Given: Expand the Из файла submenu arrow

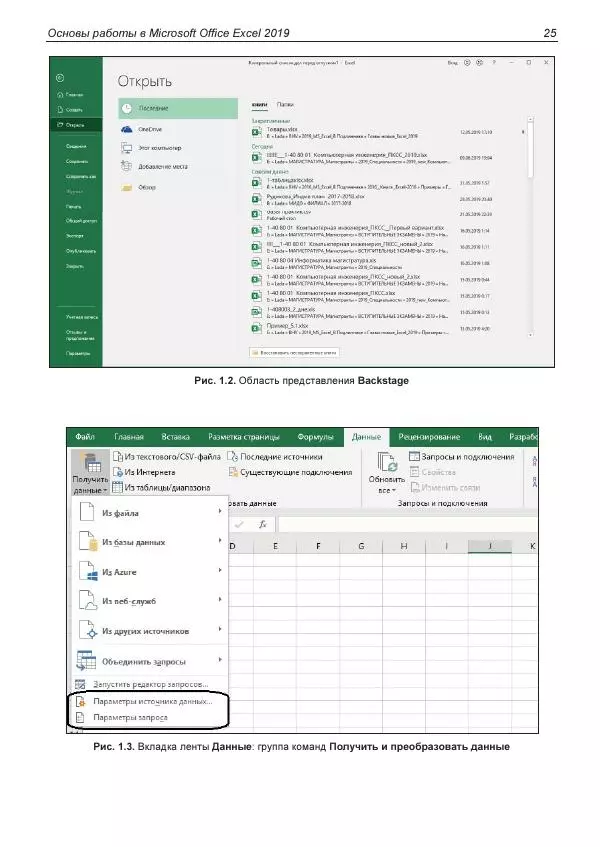Looking at the screenshot, I should [220, 511].
